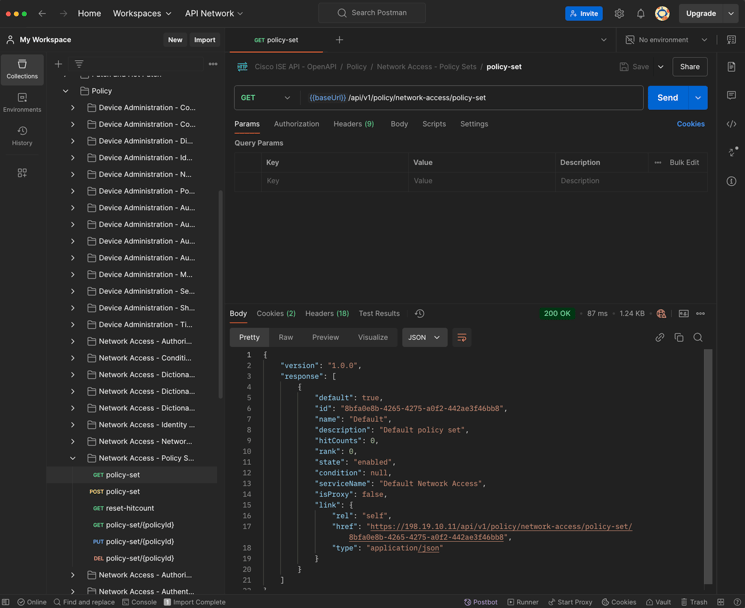
Task: Open the Cookies link beside request tabs
Action: (690, 124)
